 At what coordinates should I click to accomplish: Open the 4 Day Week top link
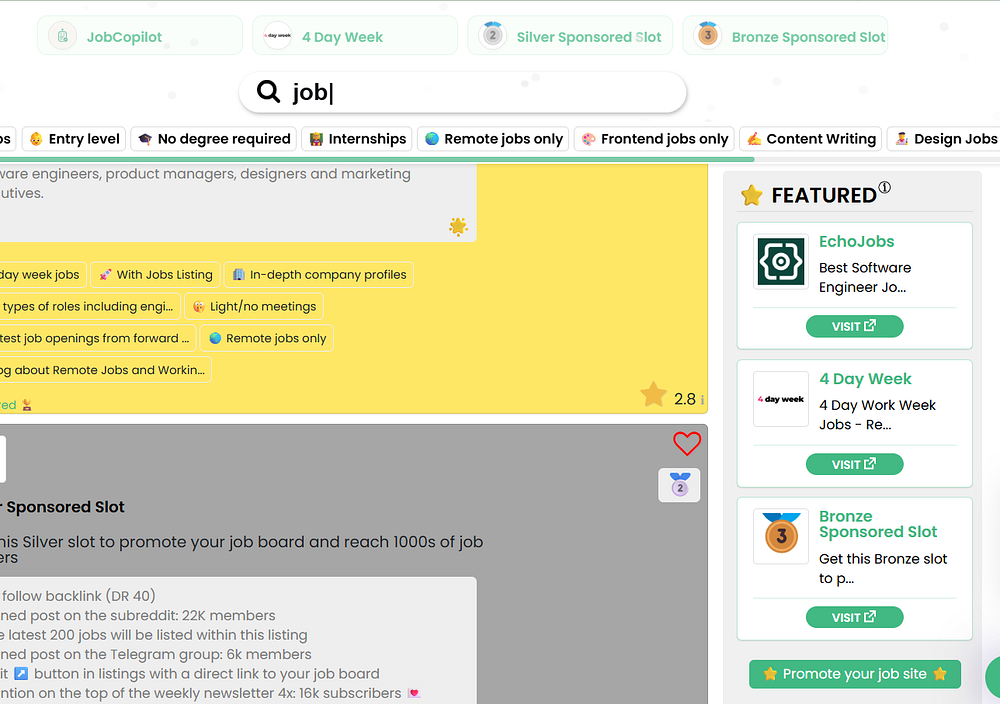coord(355,36)
